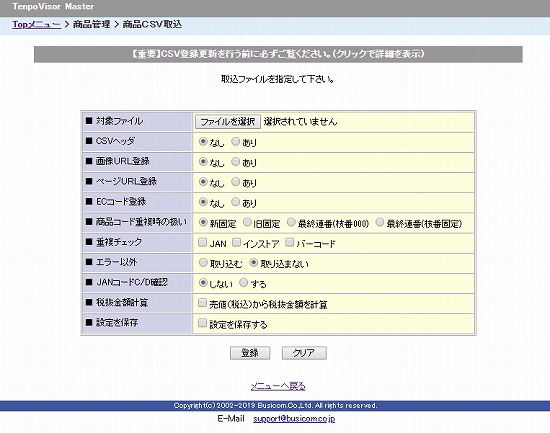
Task: Select あり for 画像URL登録
Action: [236, 161]
